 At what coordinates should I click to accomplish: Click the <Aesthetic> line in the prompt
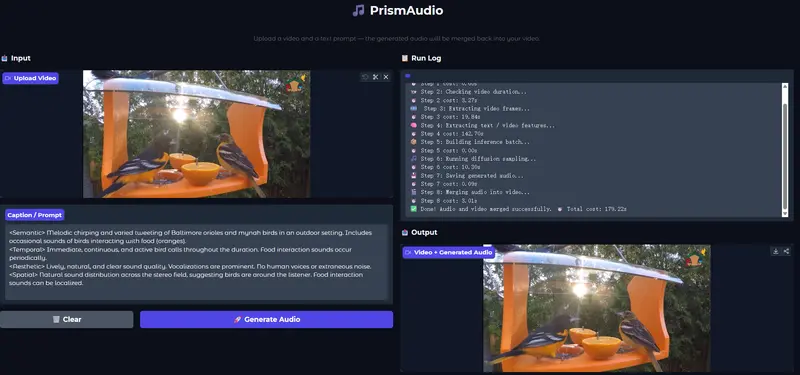[190, 266]
